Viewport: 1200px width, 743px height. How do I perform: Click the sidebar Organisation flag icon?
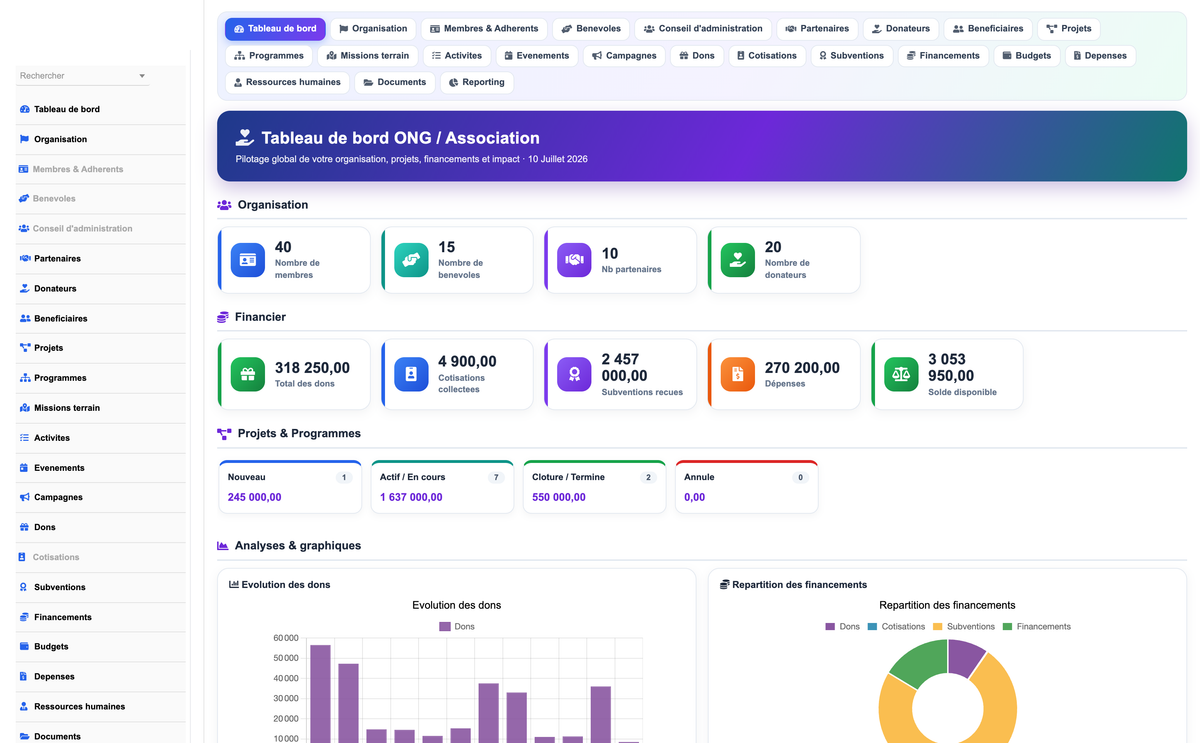click(x=24, y=139)
